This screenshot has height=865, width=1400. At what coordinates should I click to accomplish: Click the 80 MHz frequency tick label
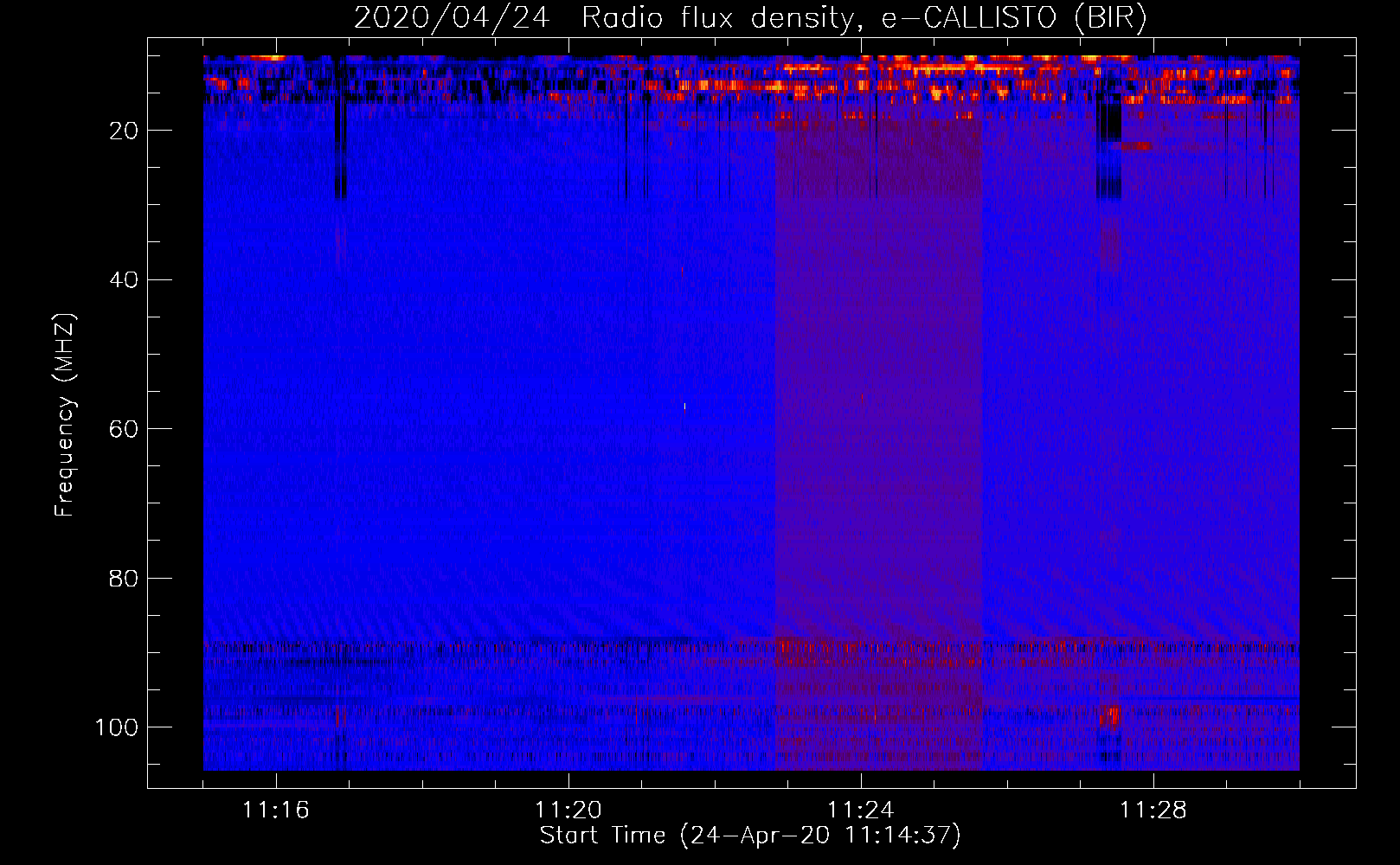(x=125, y=578)
